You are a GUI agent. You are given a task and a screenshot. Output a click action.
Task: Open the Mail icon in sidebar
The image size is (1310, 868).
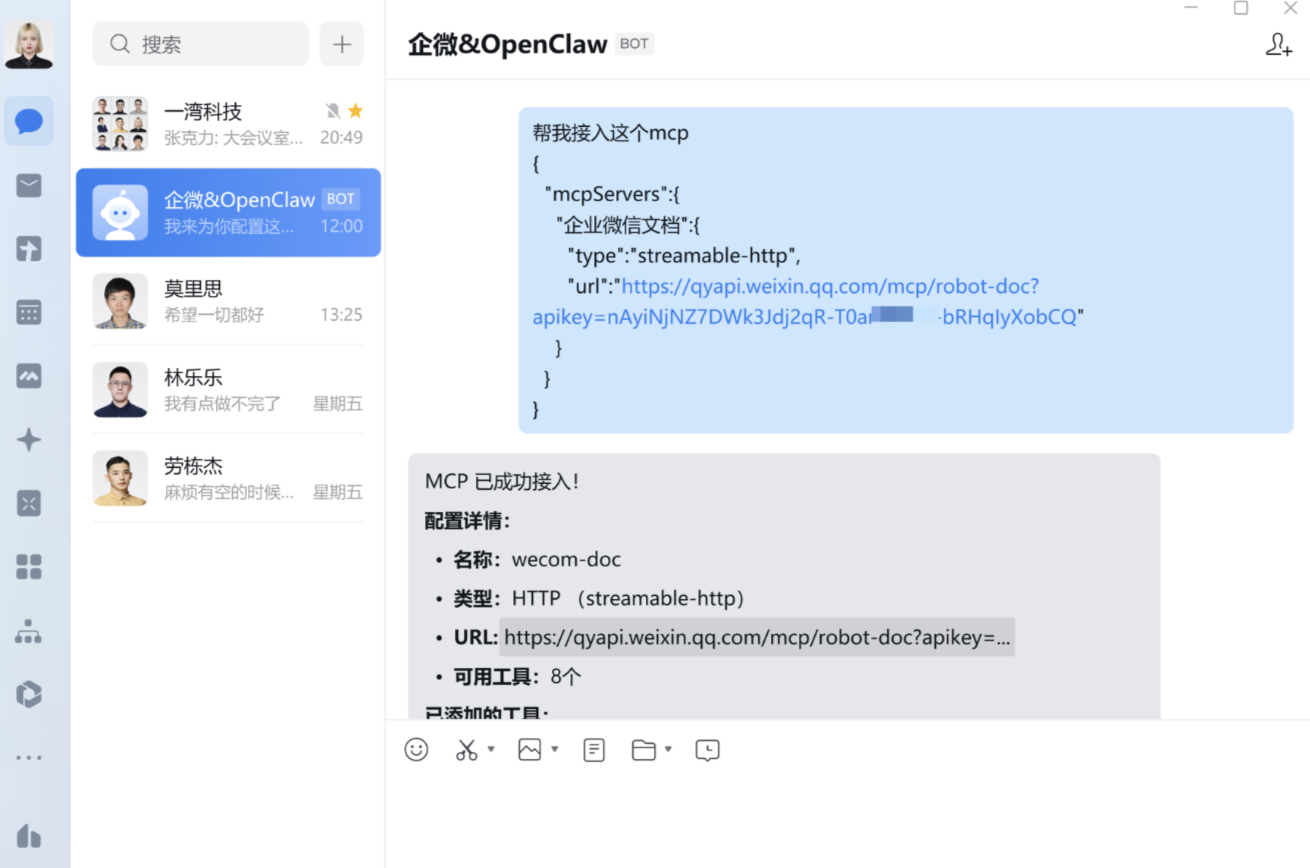coord(29,185)
